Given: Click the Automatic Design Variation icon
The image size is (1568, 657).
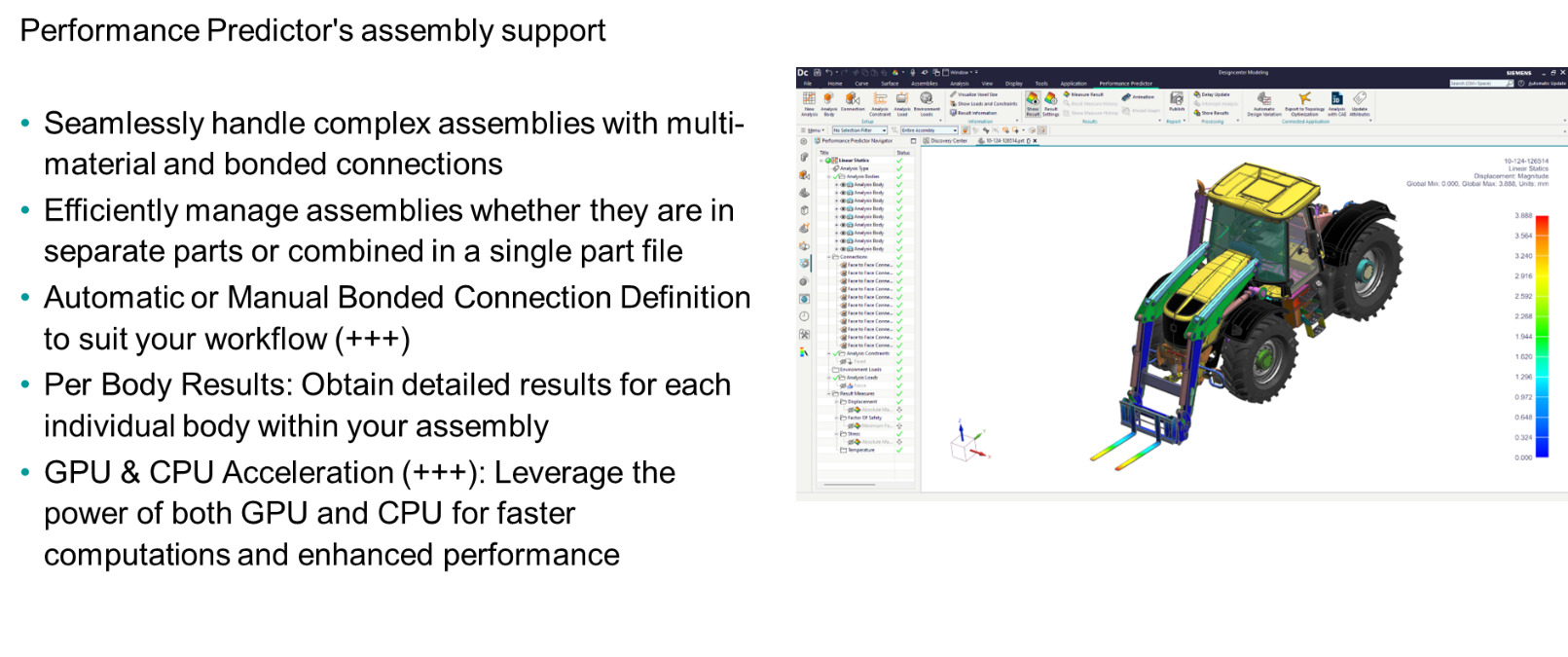Looking at the screenshot, I should [x=1263, y=99].
